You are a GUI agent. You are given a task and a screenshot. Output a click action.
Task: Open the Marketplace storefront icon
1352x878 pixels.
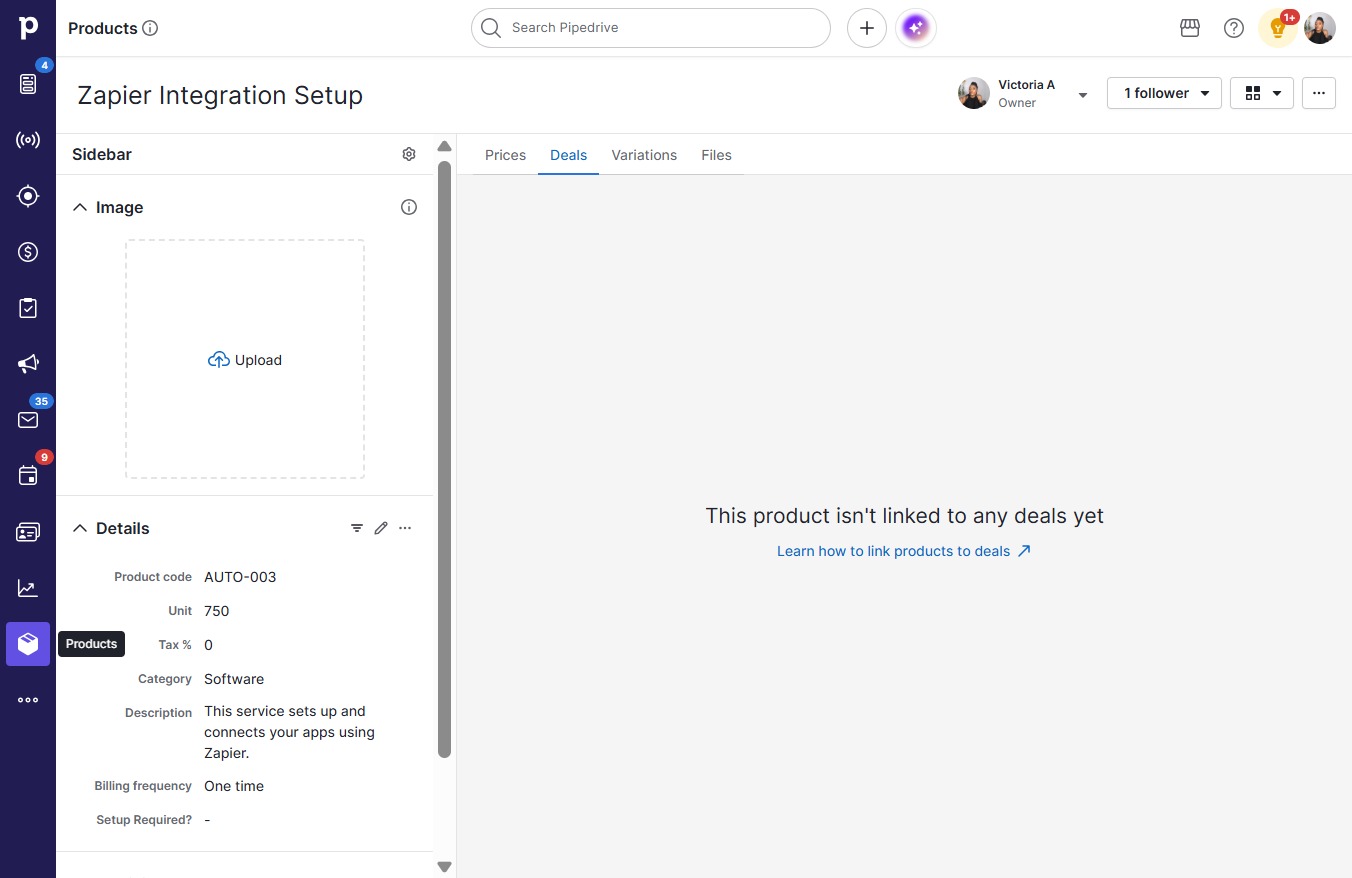(1190, 28)
